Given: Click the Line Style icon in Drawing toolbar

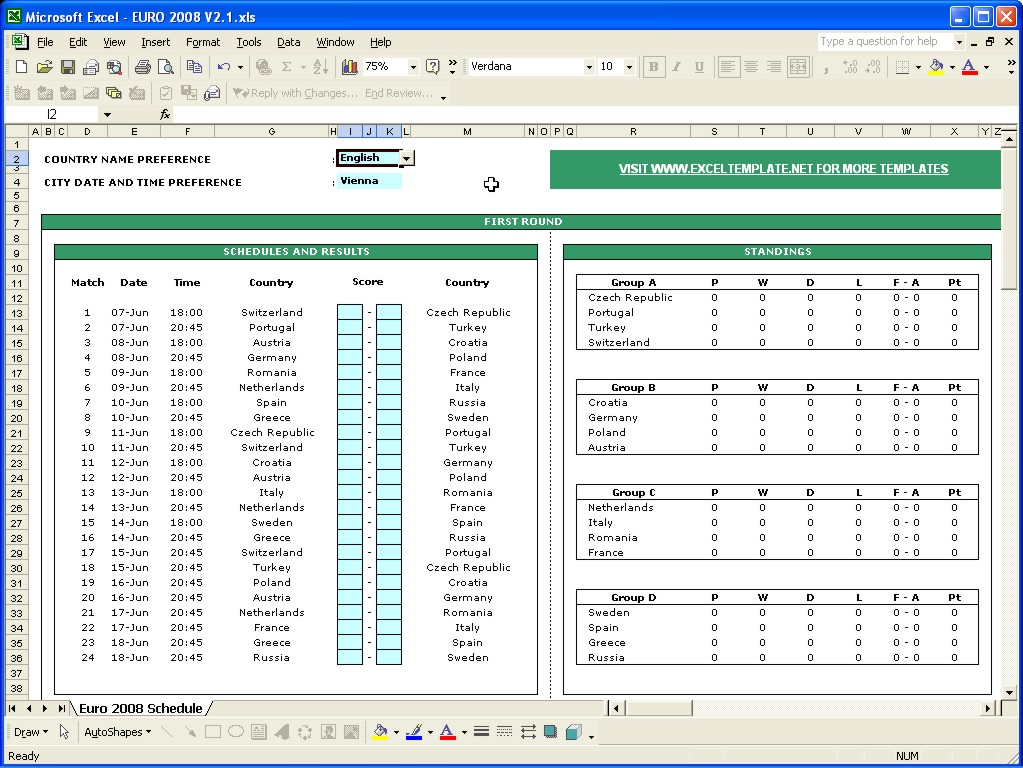Looking at the screenshot, I should pyautogui.click(x=481, y=732).
